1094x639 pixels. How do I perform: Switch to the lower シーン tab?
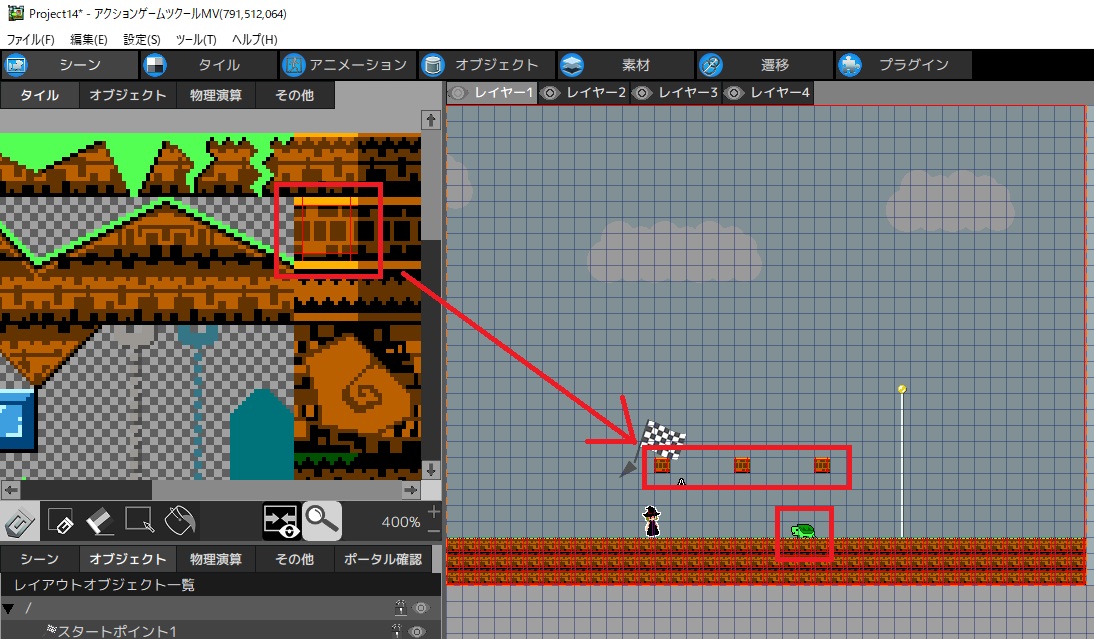coord(40,559)
